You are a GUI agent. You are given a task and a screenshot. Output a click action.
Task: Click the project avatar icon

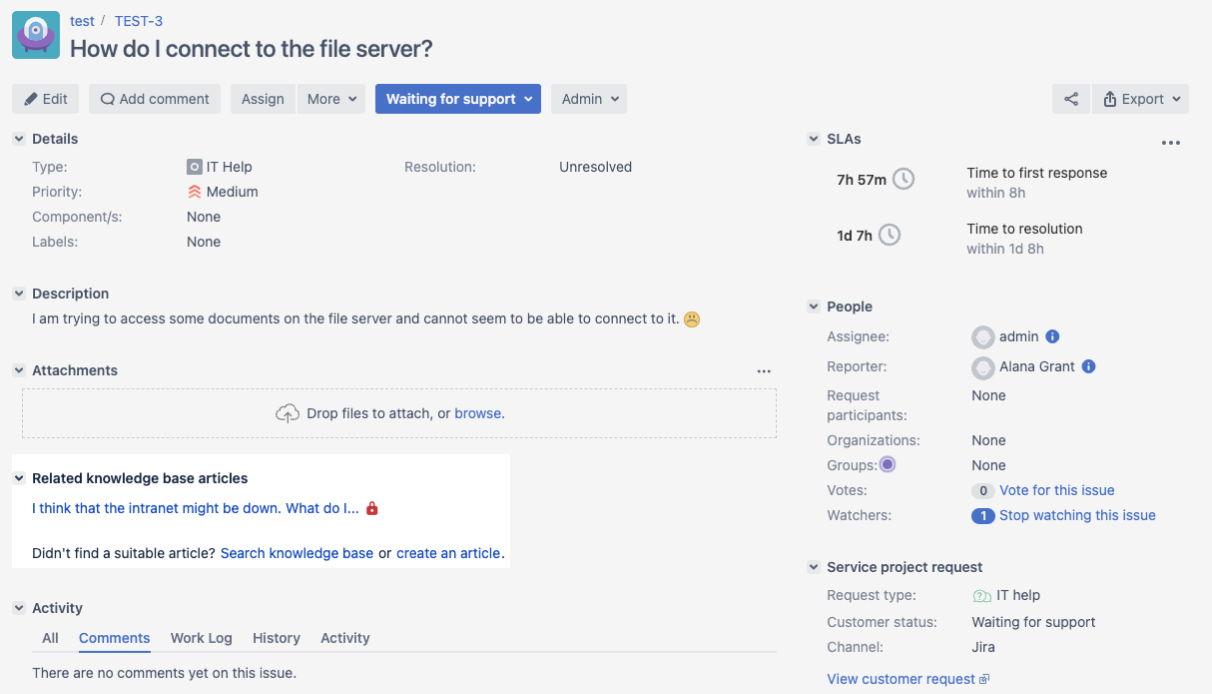pyautogui.click(x=36, y=35)
